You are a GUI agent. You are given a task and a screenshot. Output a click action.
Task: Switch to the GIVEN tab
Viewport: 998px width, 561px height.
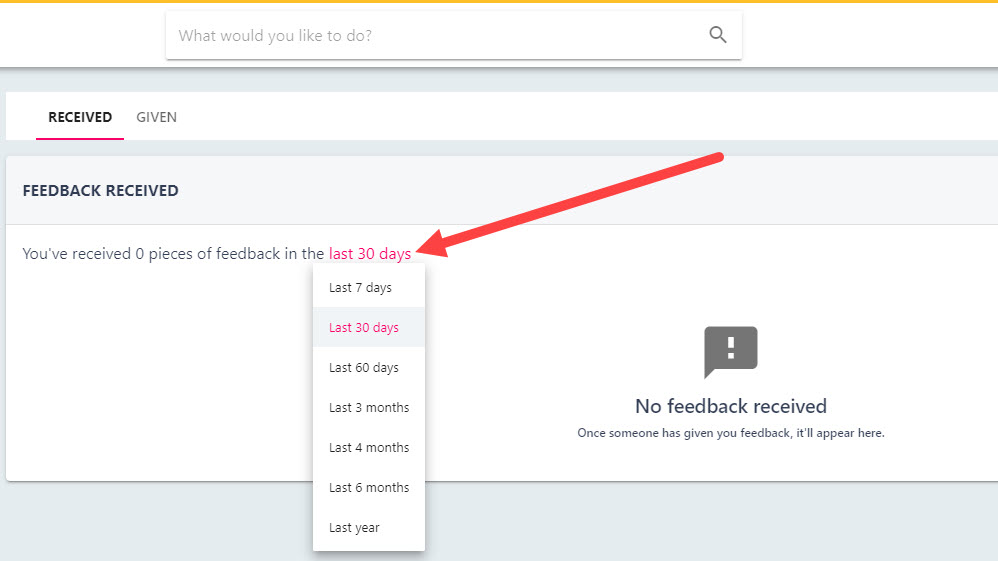157,117
